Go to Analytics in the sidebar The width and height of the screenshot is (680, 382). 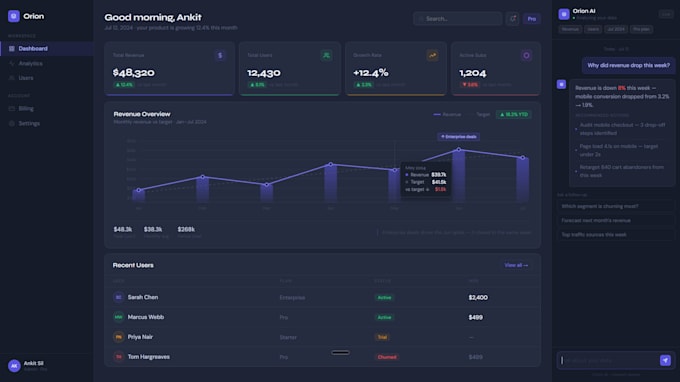pyautogui.click(x=30, y=63)
